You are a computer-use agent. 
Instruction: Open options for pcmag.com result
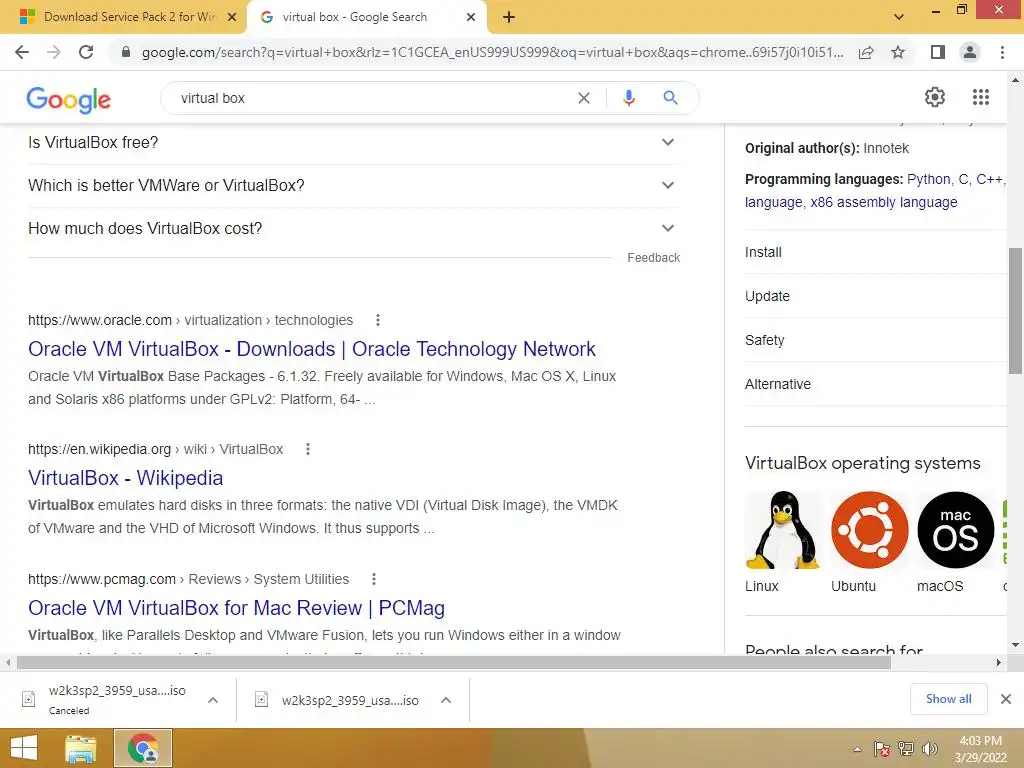374,579
